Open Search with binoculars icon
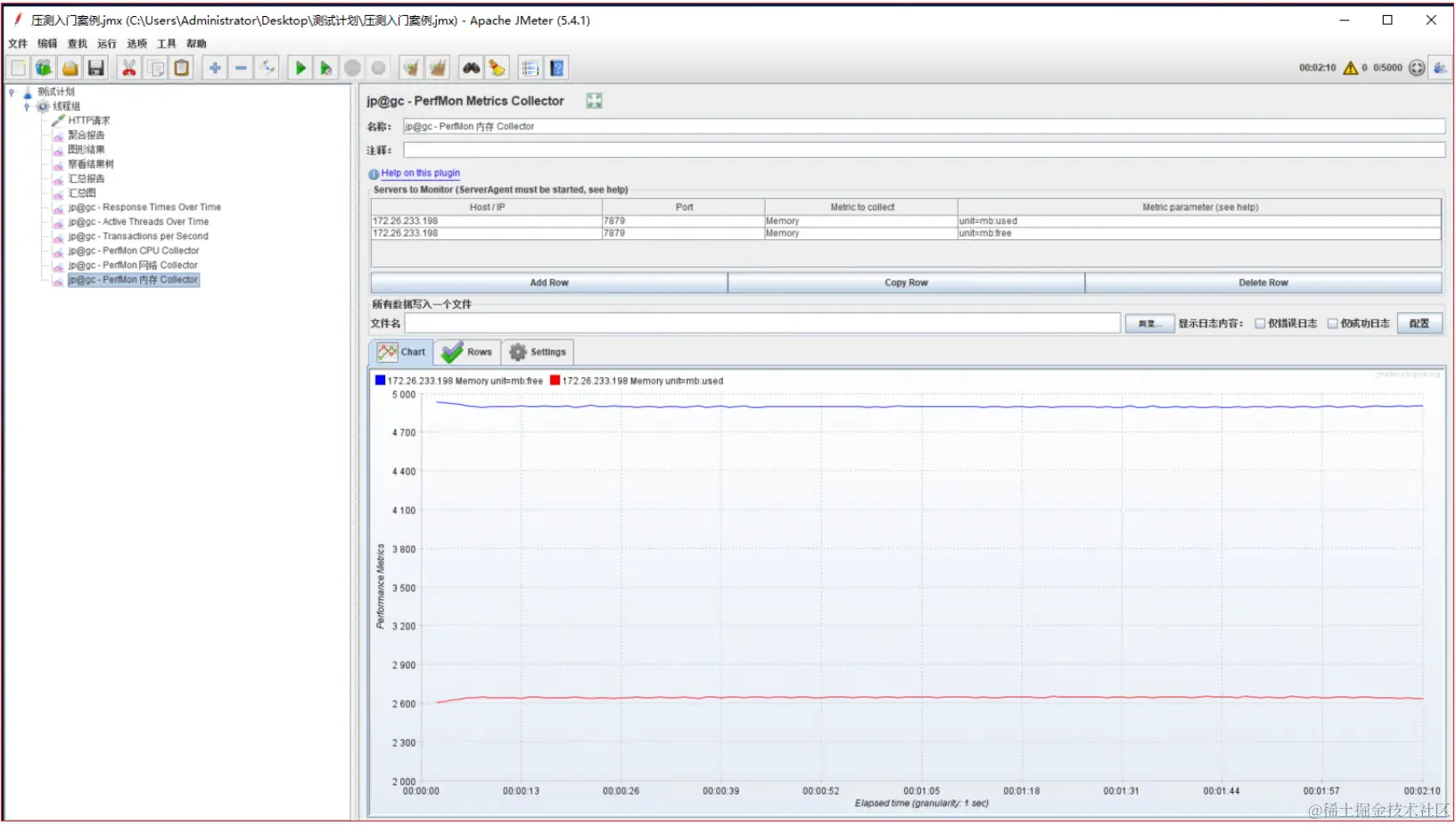Image resolution: width=1456 pixels, height=825 pixels. tap(472, 68)
